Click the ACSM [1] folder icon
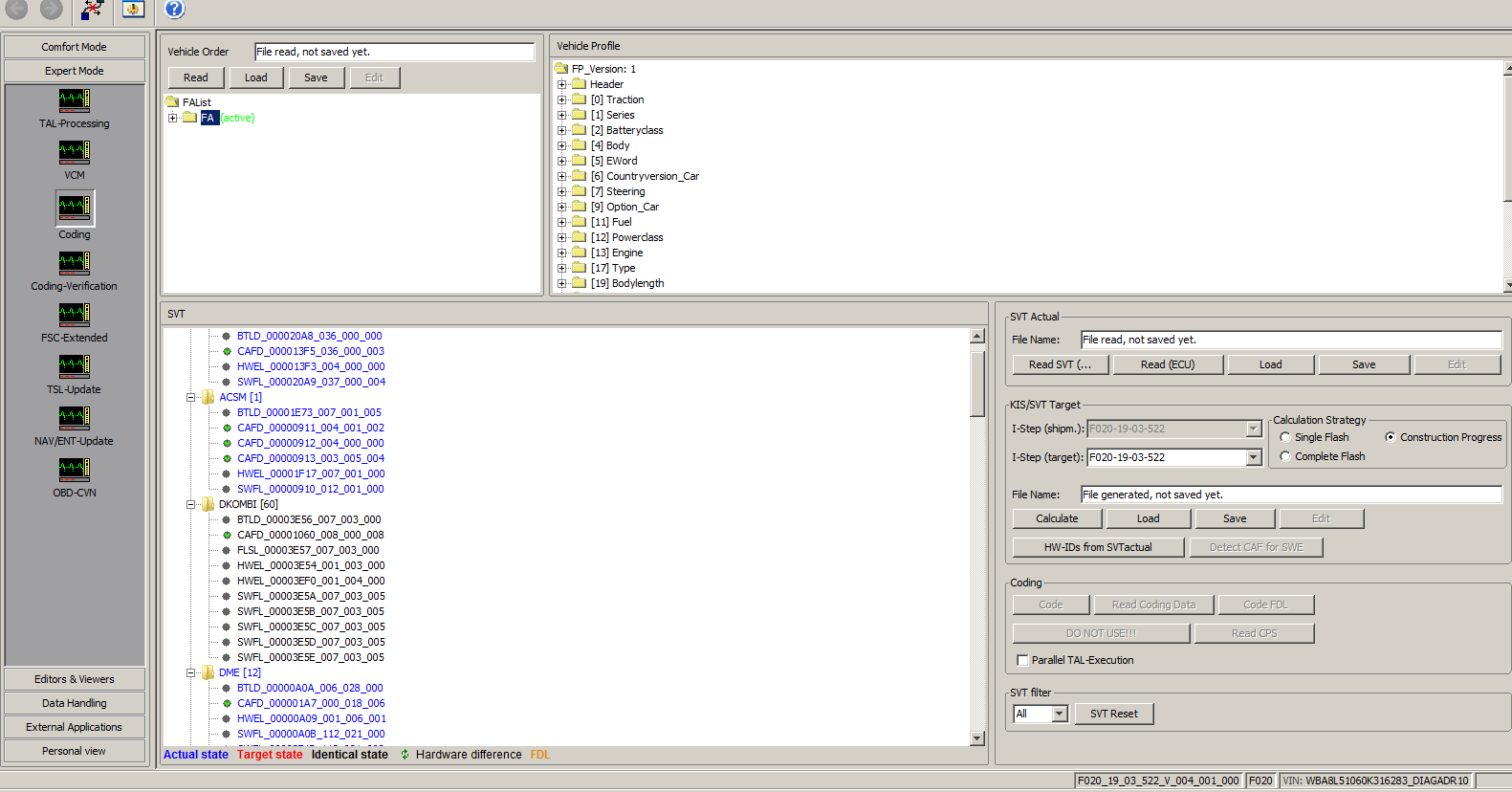The height and width of the screenshot is (792, 1512). click(208, 397)
